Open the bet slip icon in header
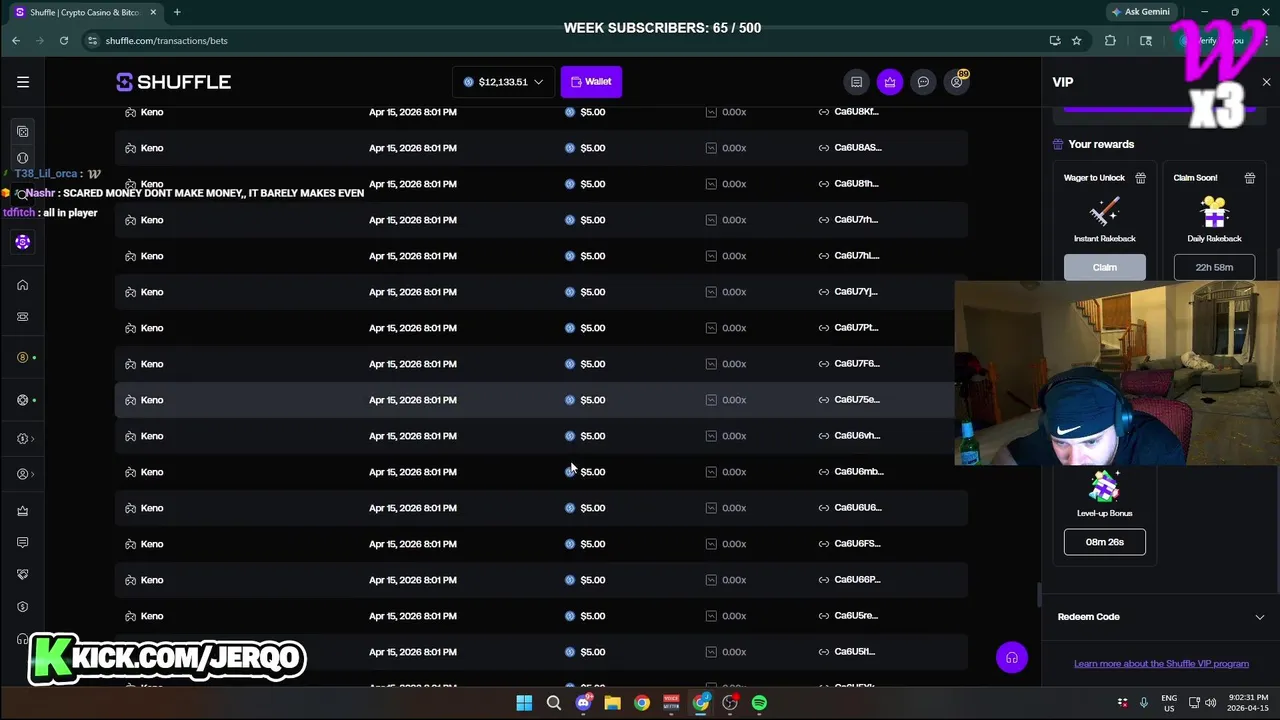Image resolution: width=1280 pixels, height=720 pixels. click(x=856, y=82)
